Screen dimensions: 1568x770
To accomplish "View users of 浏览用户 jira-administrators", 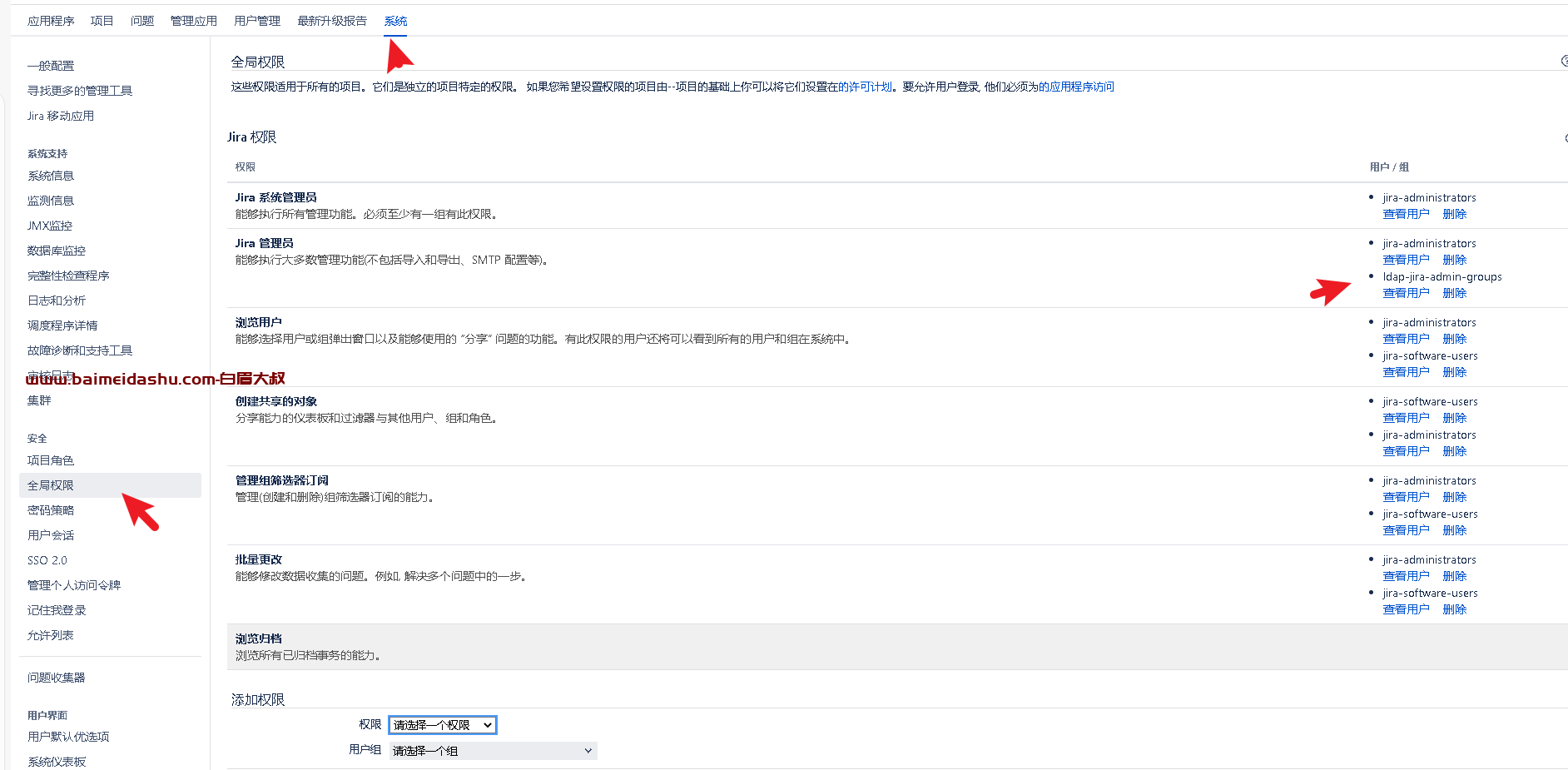I will [x=1406, y=339].
